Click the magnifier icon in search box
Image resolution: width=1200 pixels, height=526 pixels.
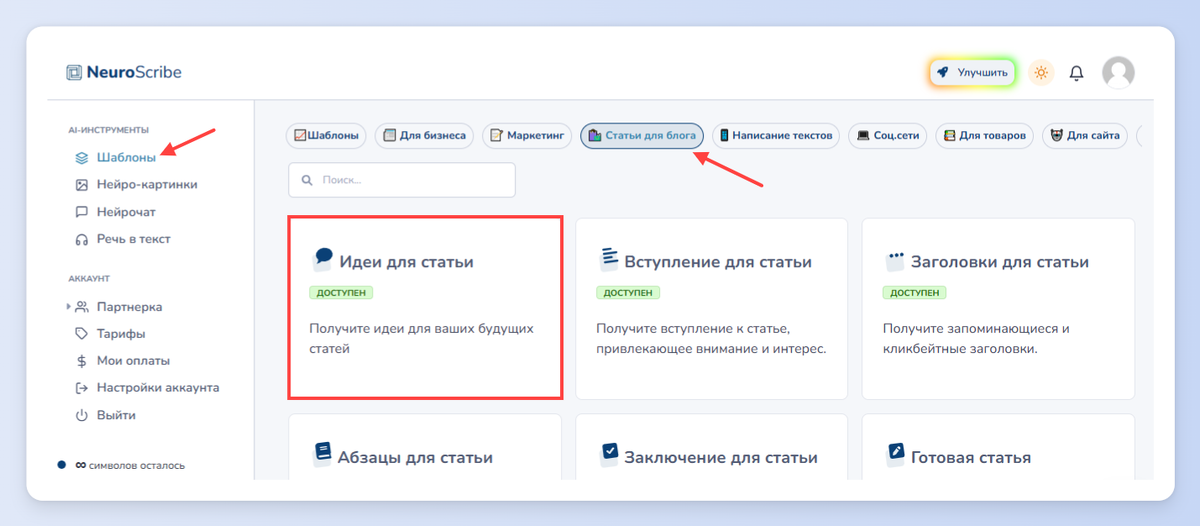coord(306,180)
